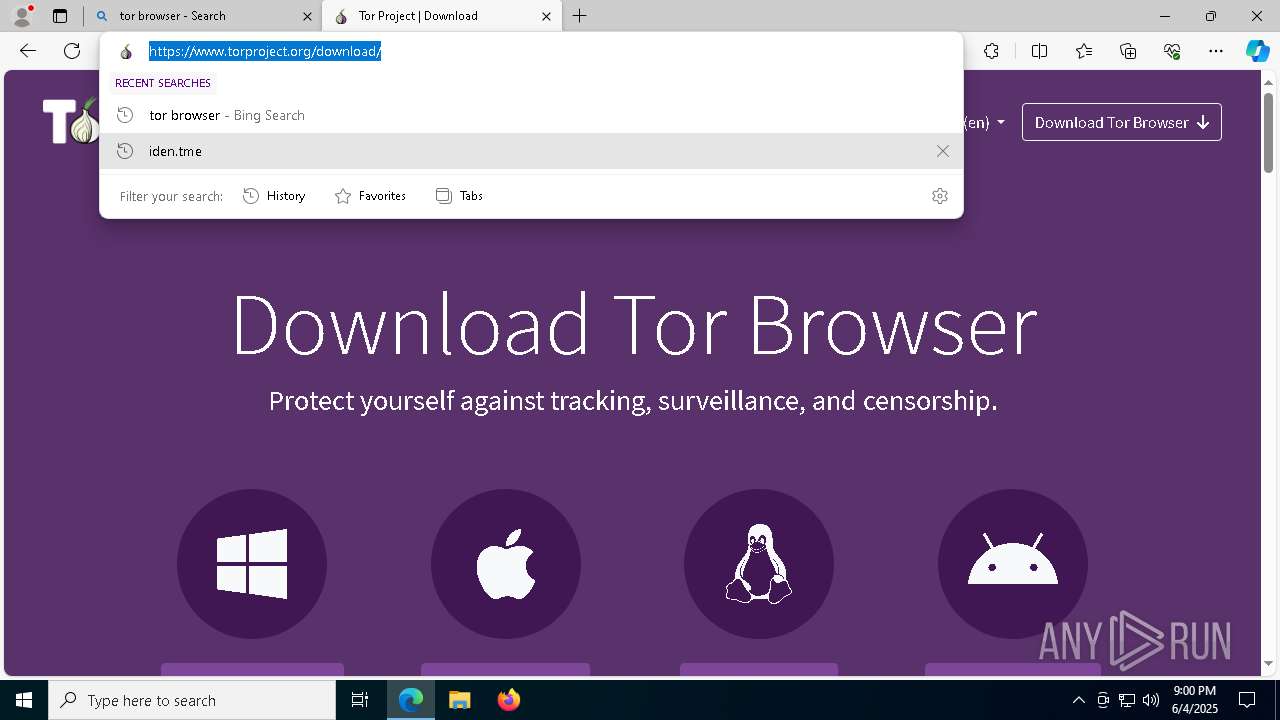The width and height of the screenshot is (1280, 720).
Task: Open the Favorites star toolbar icon
Action: click(1084, 51)
